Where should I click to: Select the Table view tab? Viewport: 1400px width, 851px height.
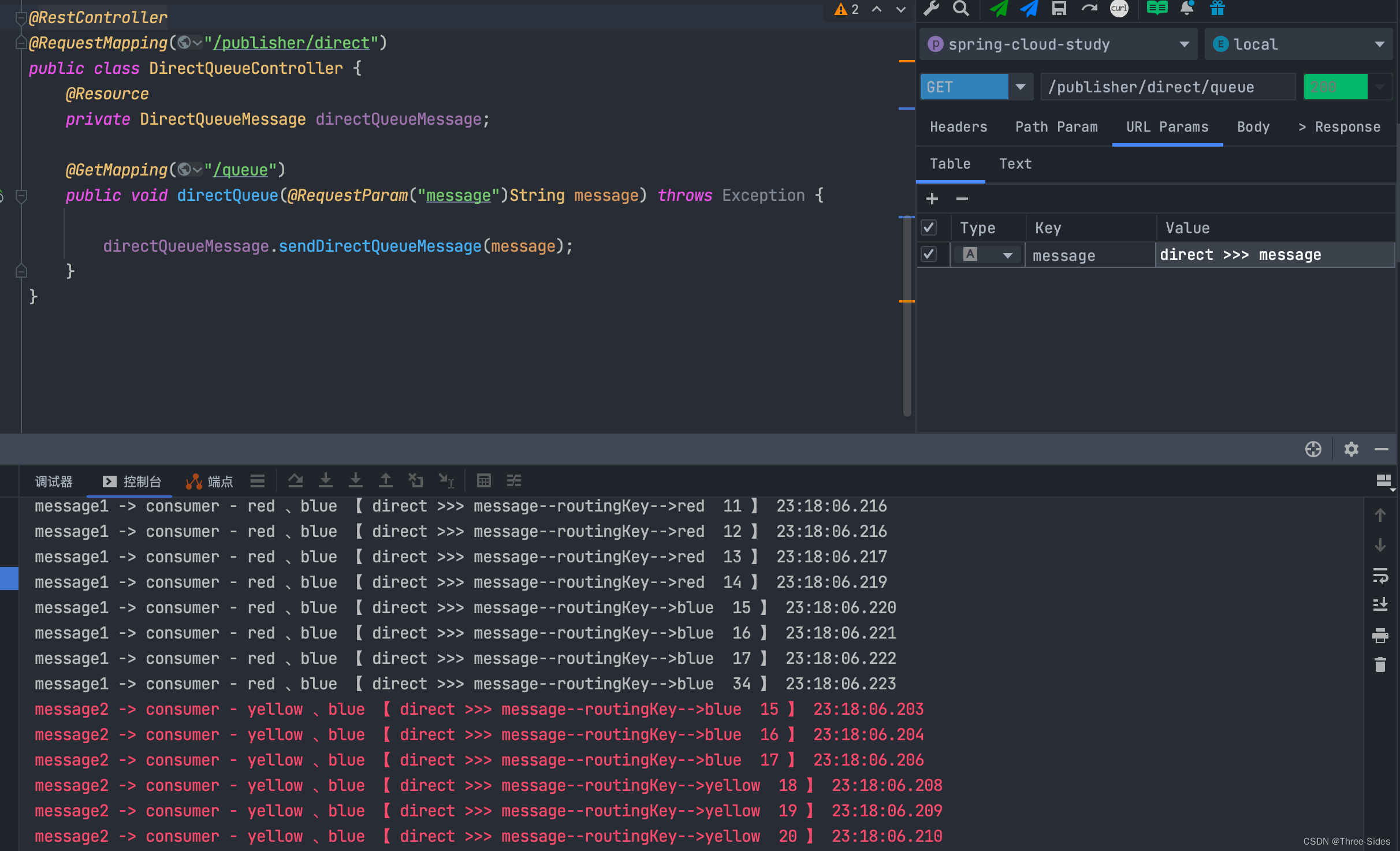click(x=950, y=164)
